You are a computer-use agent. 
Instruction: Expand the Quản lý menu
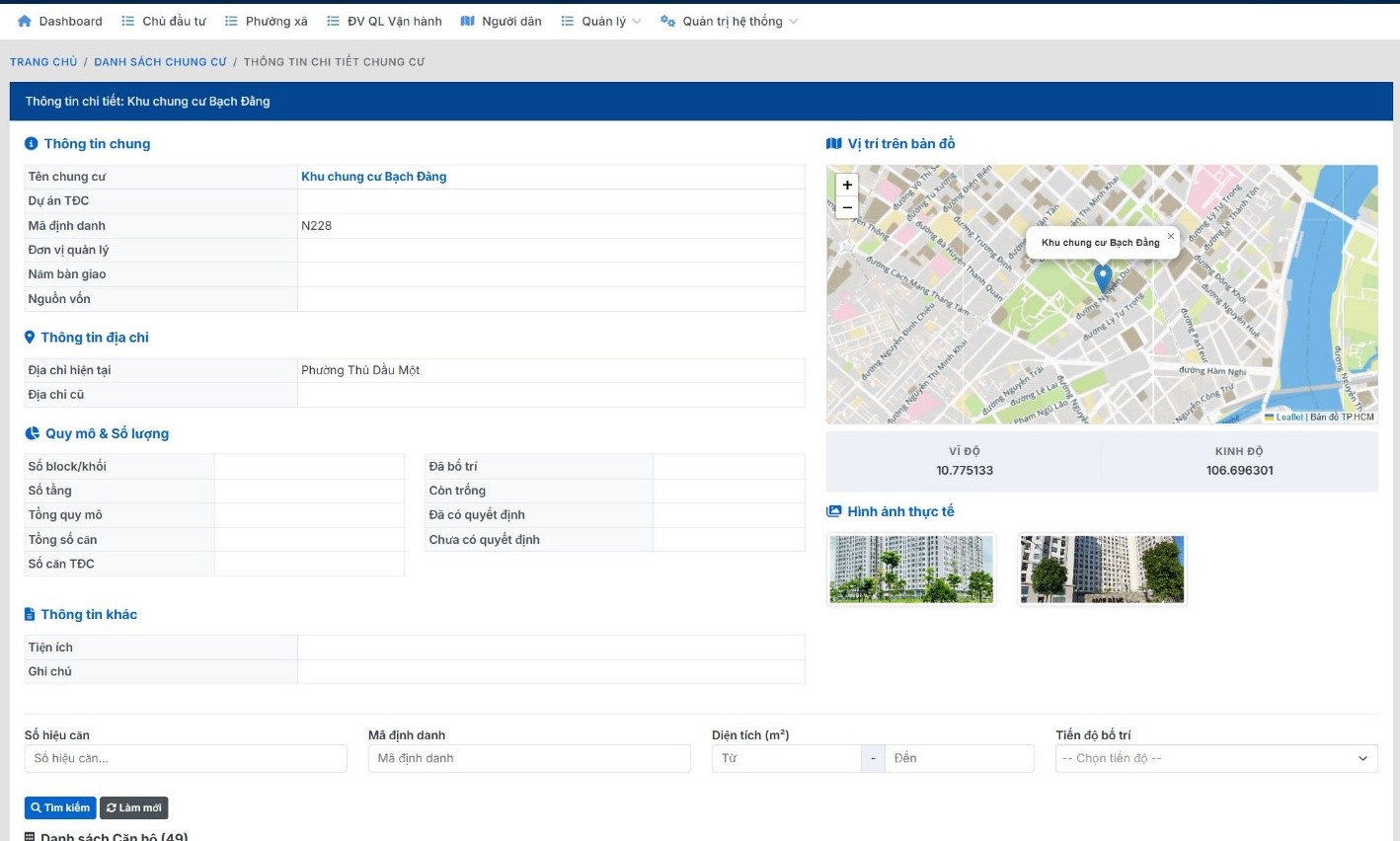(601, 21)
